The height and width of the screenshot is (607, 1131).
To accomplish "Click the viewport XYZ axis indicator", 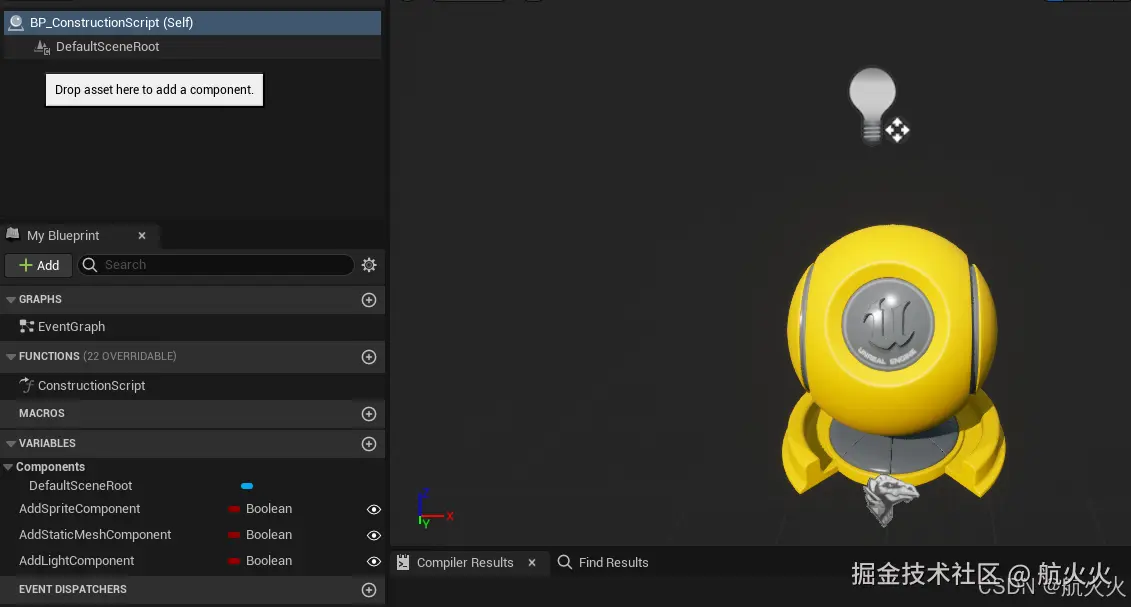I will (x=434, y=509).
